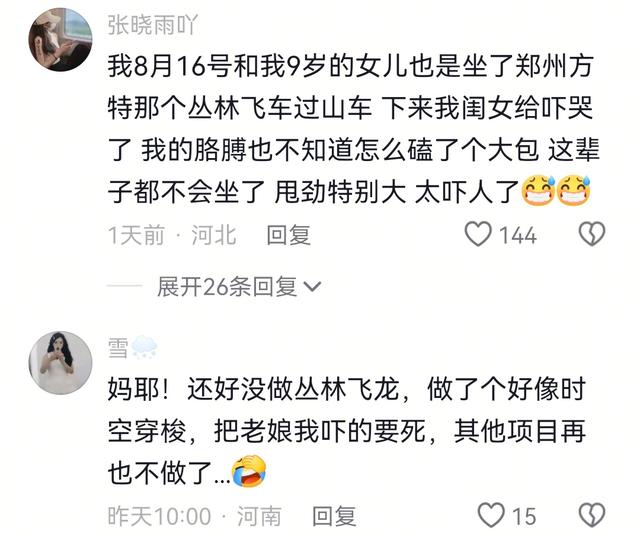Open the username 雪

pyautogui.click(x=118, y=348)
